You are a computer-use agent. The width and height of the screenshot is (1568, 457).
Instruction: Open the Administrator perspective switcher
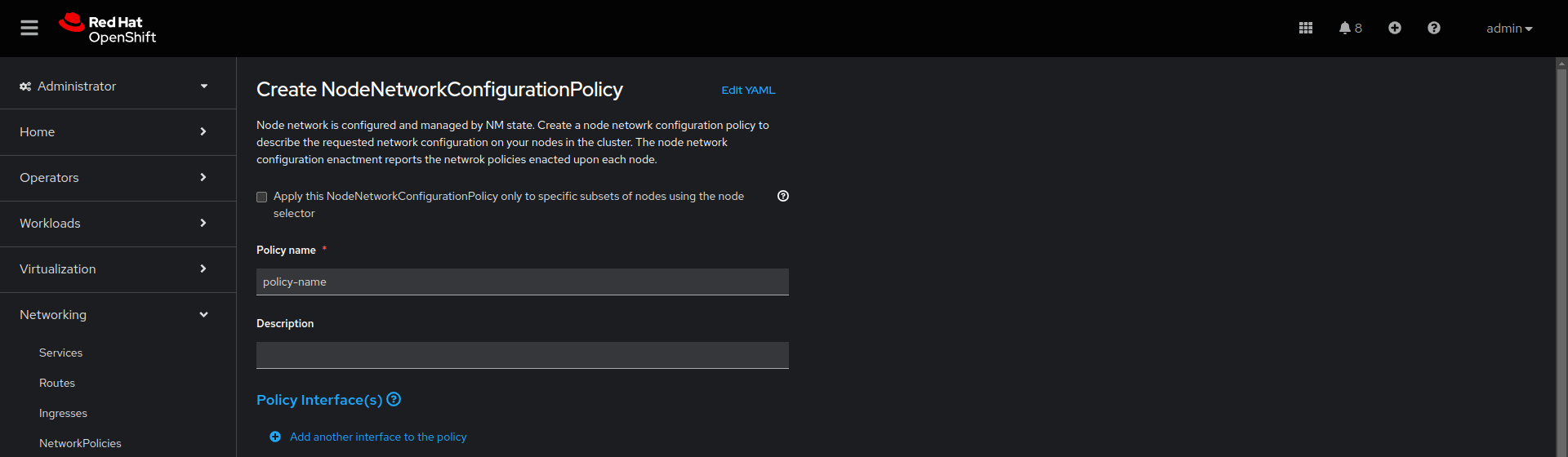(118, 87)
